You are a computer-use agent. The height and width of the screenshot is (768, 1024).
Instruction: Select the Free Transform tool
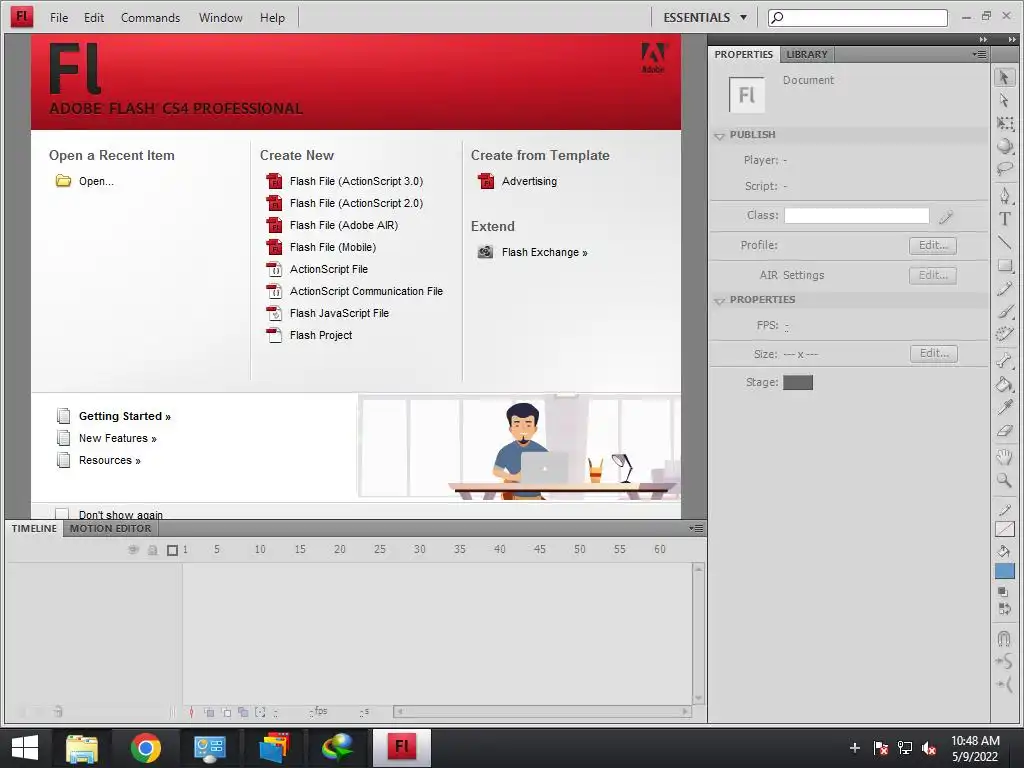point(1004,123)
